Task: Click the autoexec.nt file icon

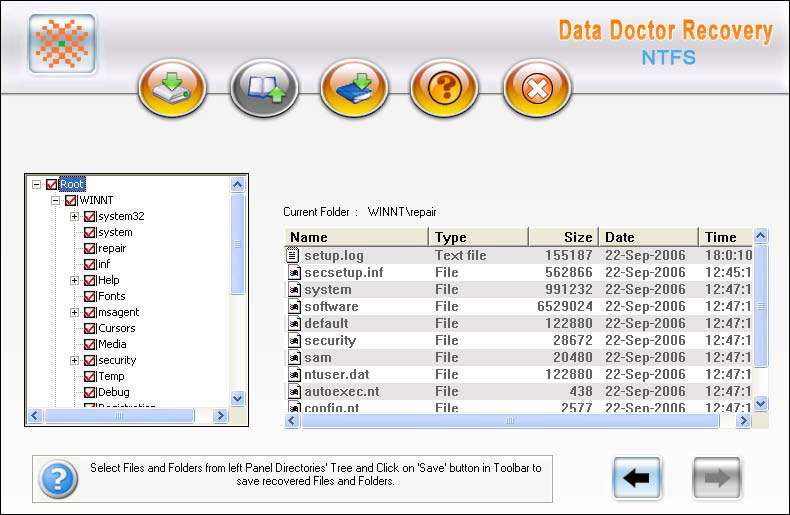Action: [294, 392]
